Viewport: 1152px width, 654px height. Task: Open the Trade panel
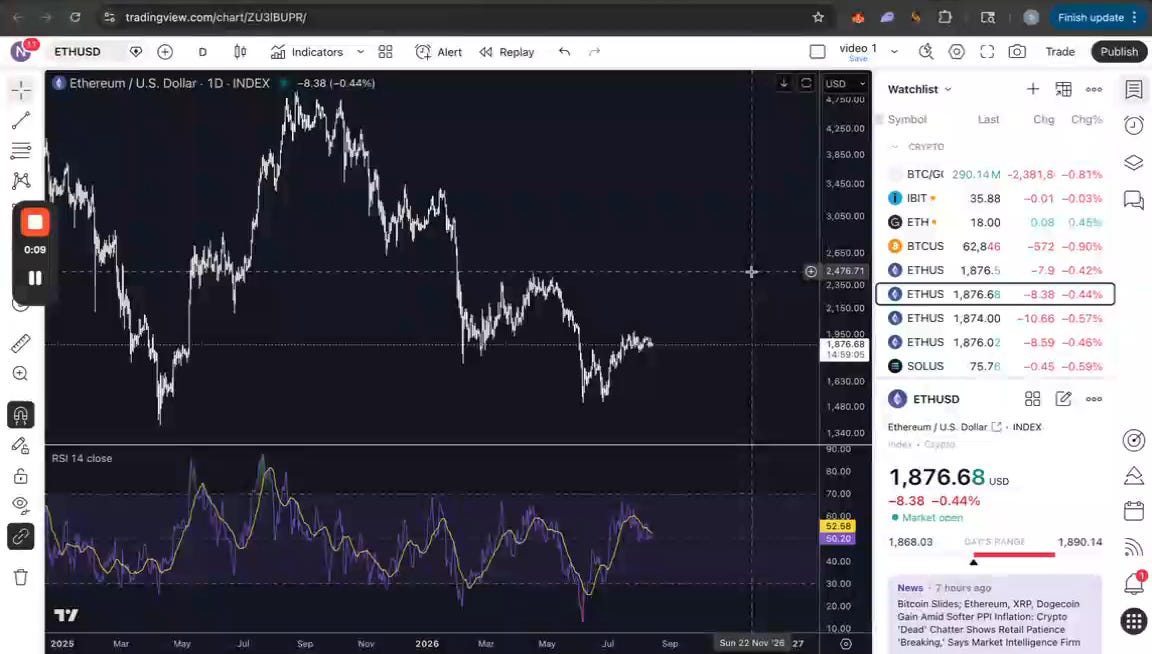pos(1060,51)
